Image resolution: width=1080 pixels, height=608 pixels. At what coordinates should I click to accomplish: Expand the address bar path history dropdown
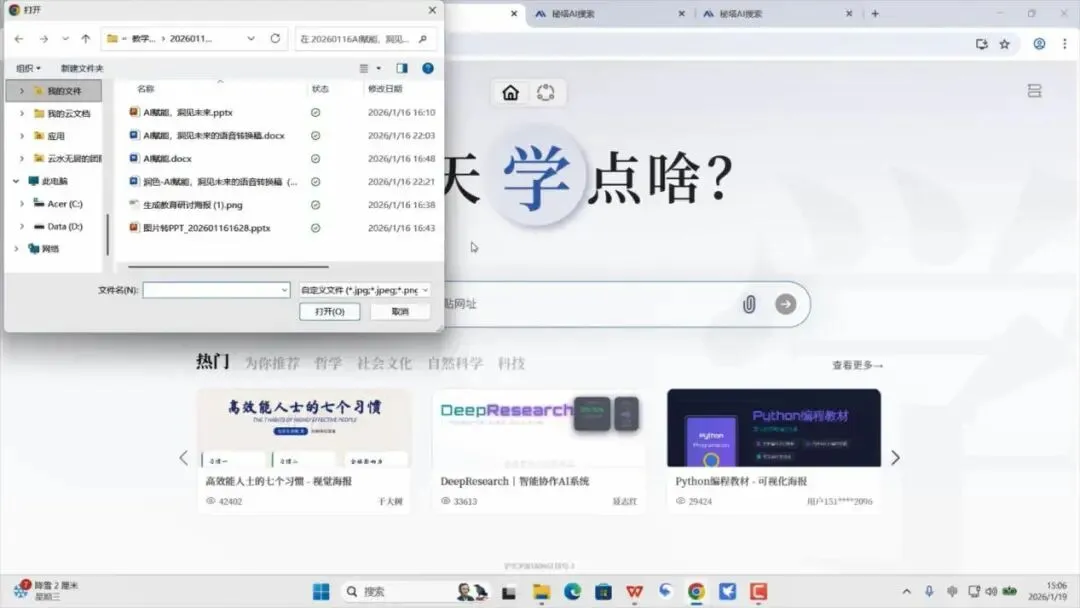pyautogui.click(x=251, y=39)
